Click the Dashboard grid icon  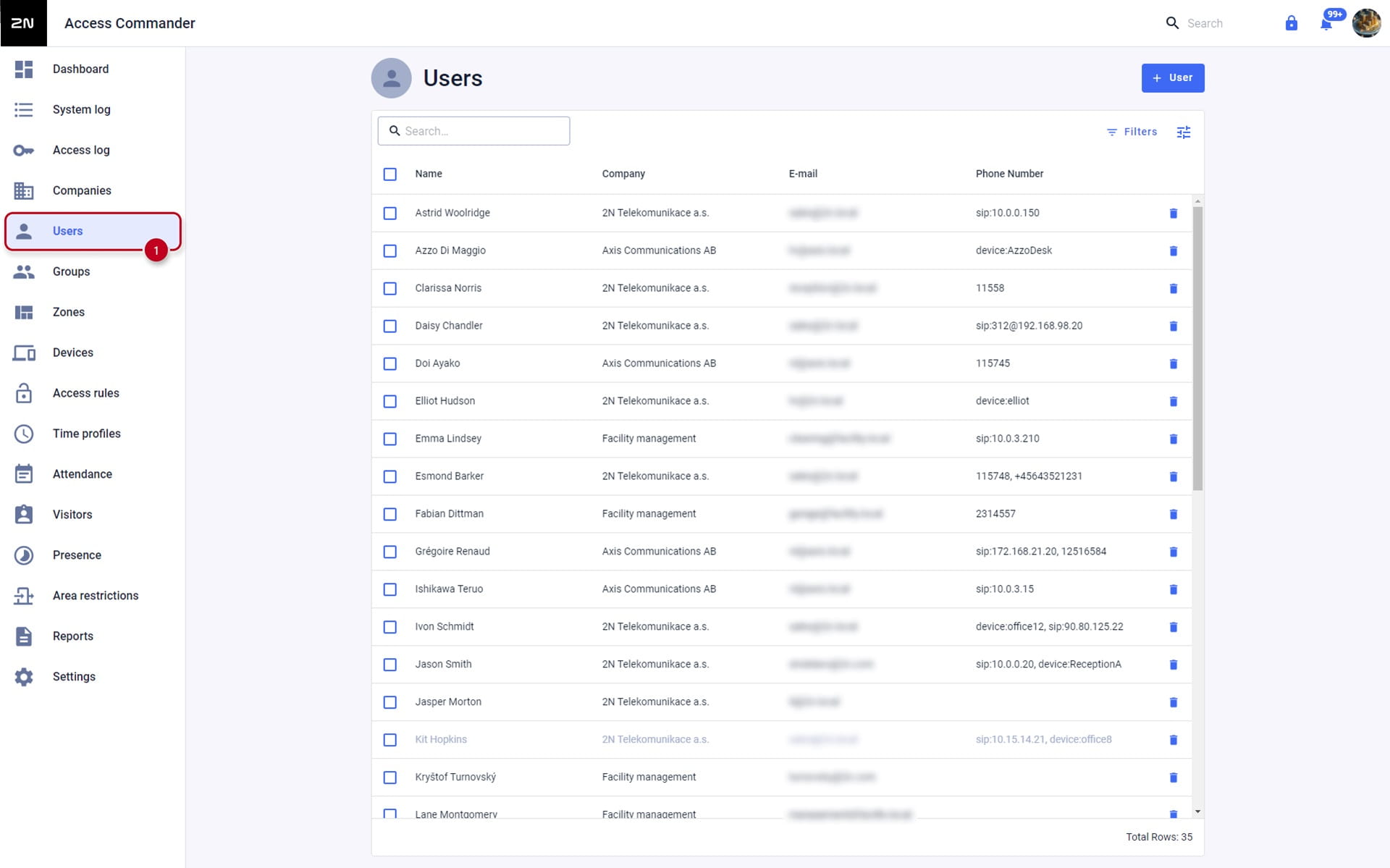(x=24, y=69)
